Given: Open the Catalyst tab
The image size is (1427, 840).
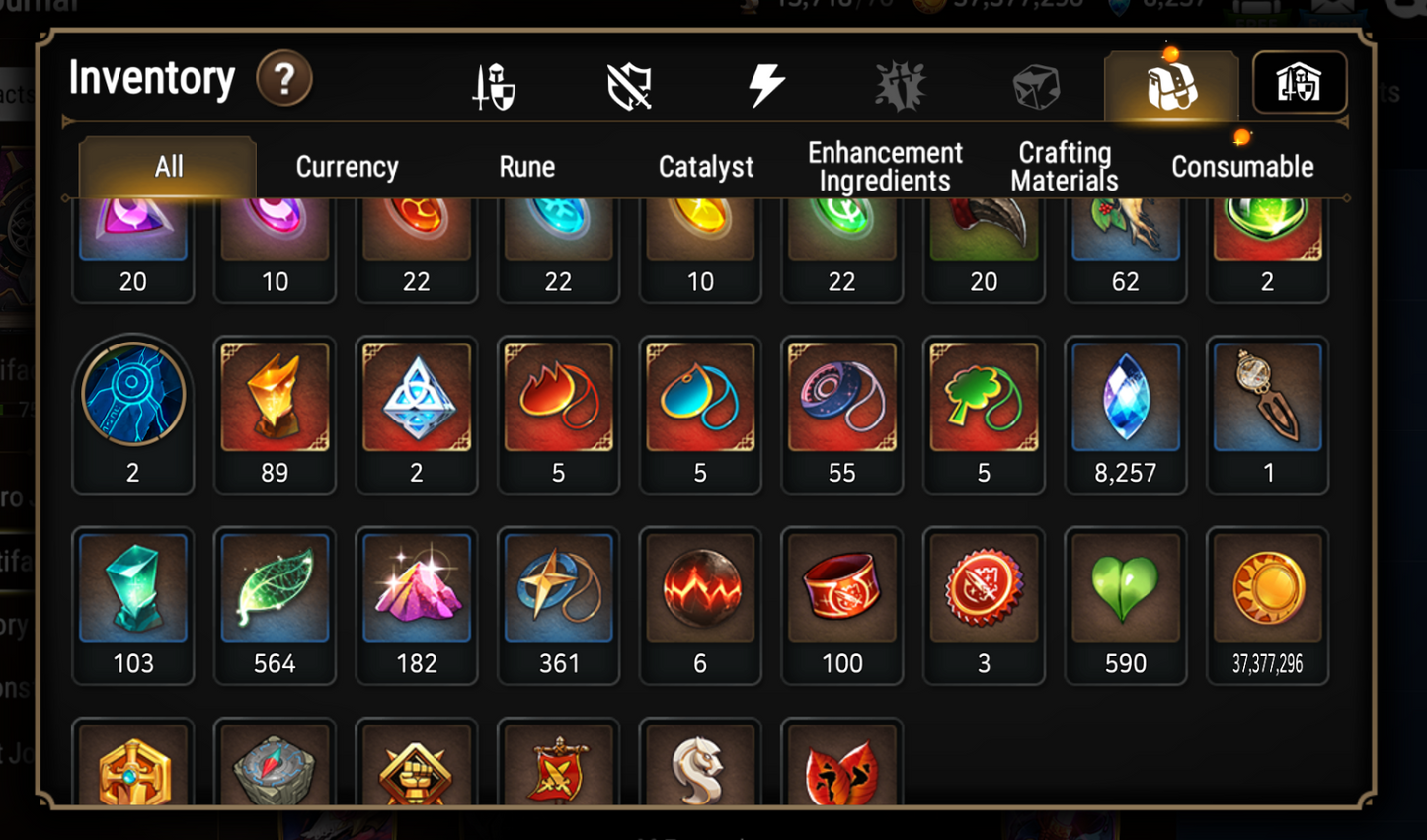Looking at the screenshot, I should (x=706, y=167).
